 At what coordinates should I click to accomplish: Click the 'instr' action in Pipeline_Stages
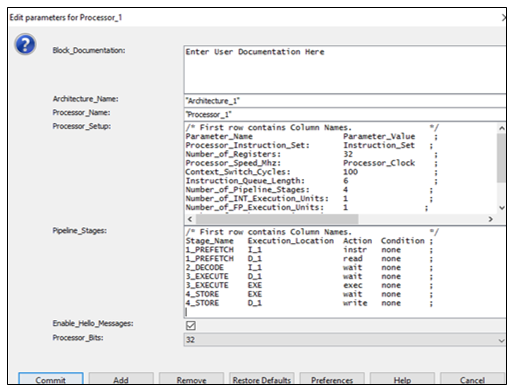tap(355, 250)
